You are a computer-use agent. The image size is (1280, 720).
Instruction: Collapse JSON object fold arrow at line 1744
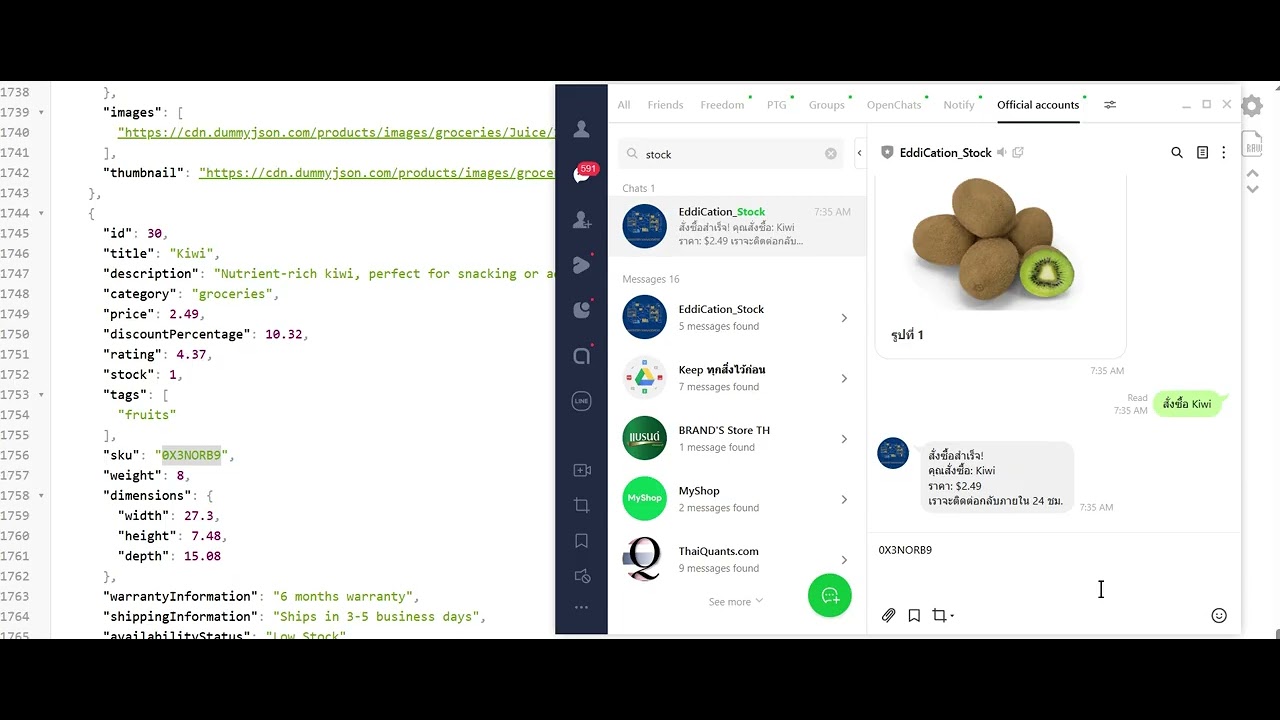coord(41,213)
